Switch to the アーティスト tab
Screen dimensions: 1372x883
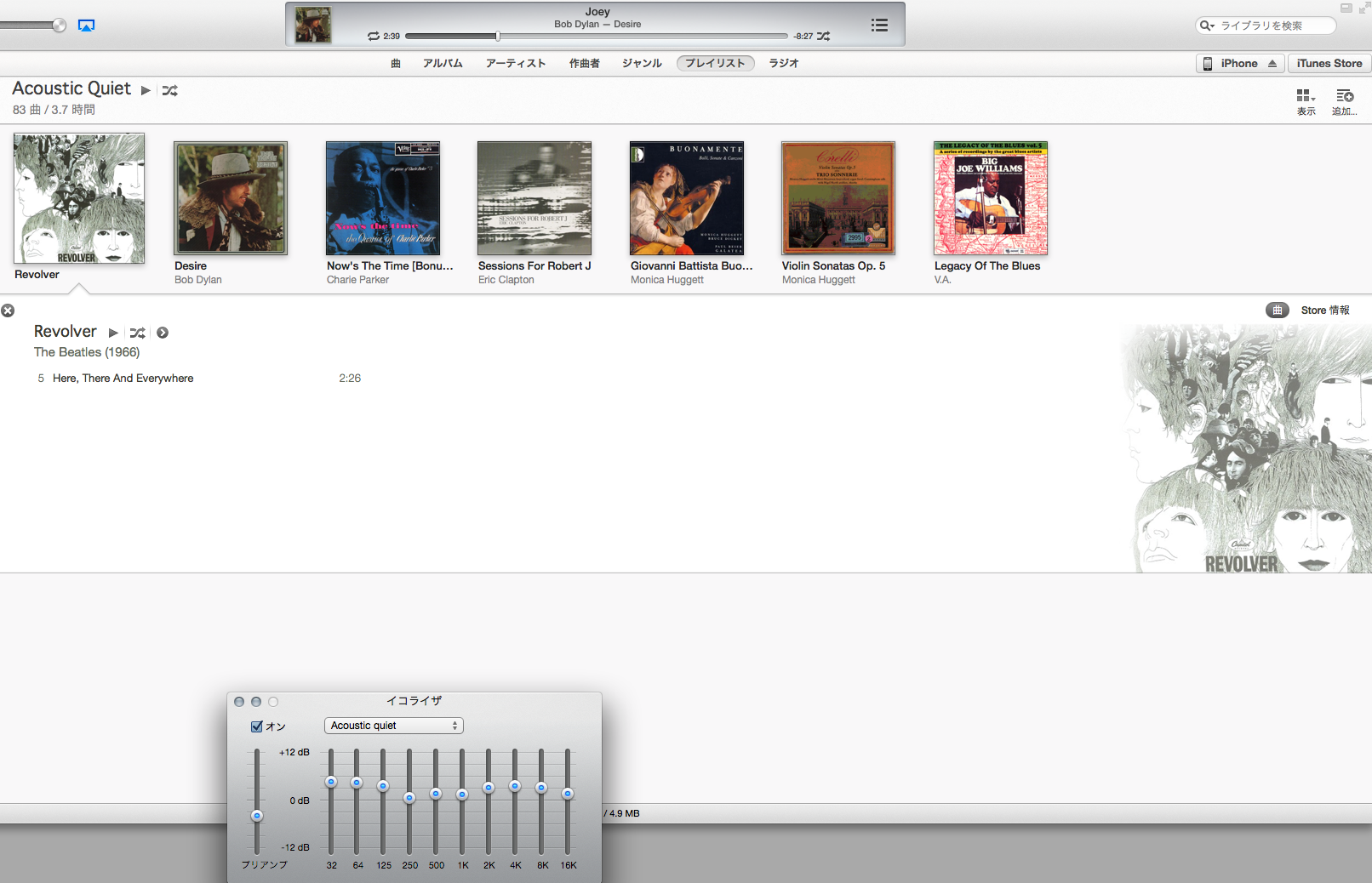[516, 64]
